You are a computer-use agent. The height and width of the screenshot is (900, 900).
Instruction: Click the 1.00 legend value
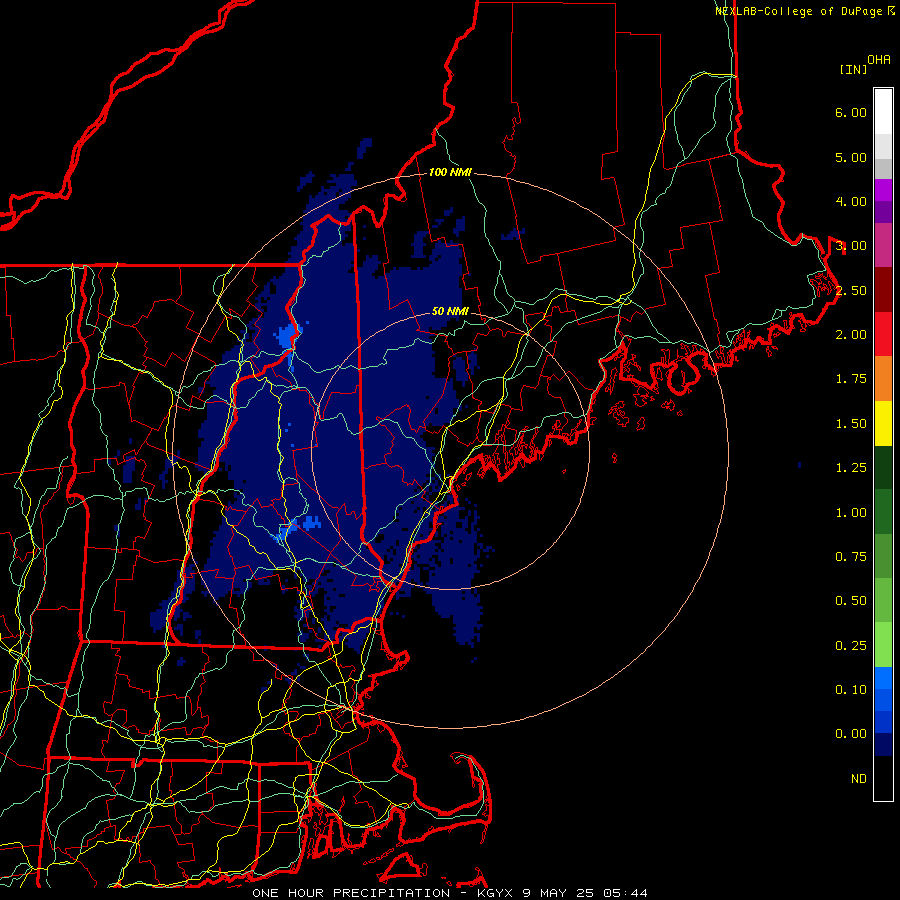[851, 513]
